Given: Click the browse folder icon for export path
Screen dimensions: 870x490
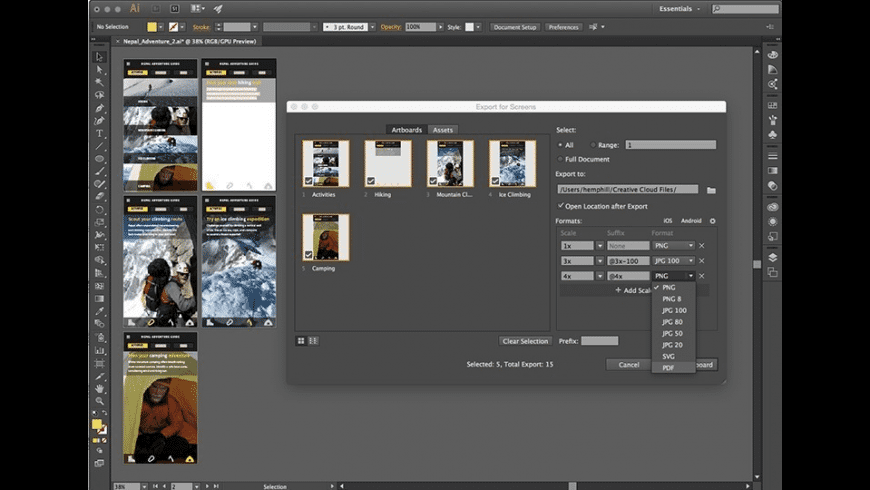Looking at the screenshot, I should pyautogui.click(x=711, y=189).
